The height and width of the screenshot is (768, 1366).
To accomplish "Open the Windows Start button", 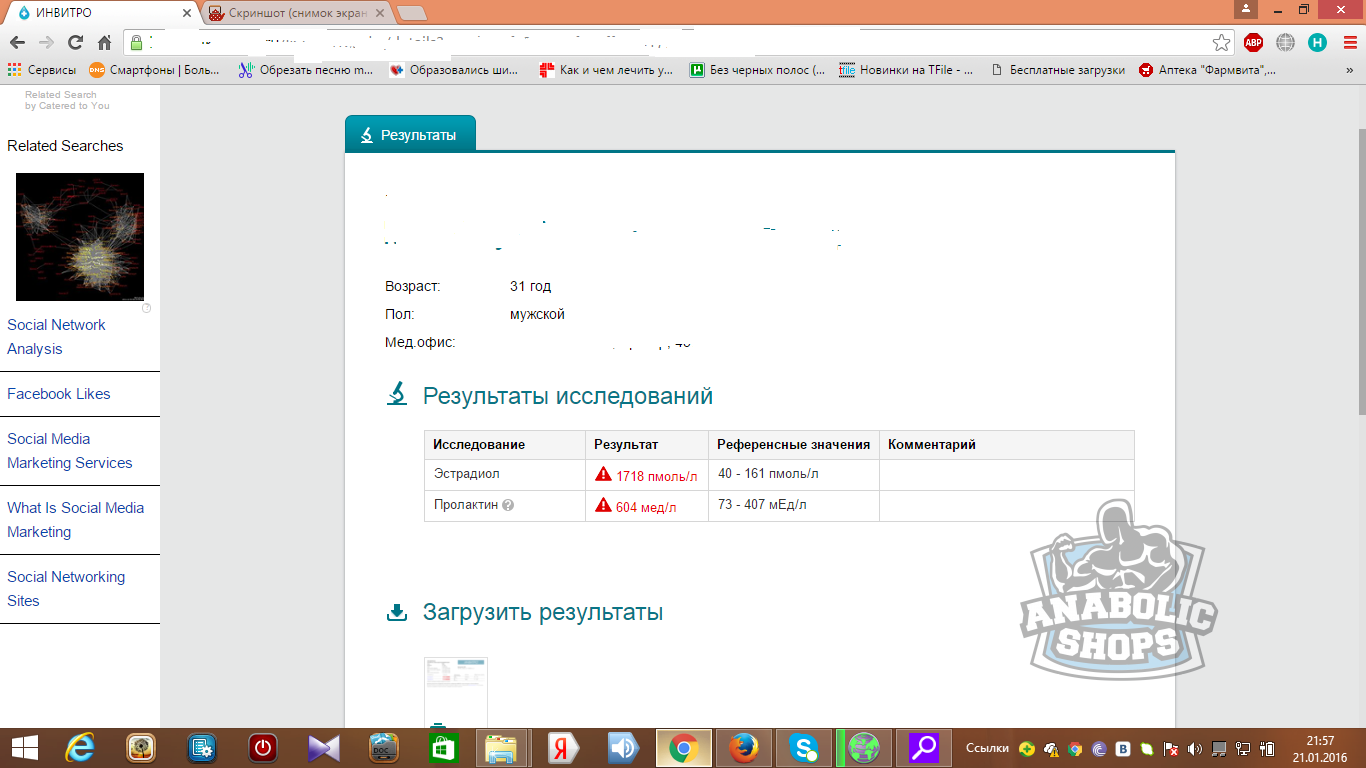I will (24, 747).
